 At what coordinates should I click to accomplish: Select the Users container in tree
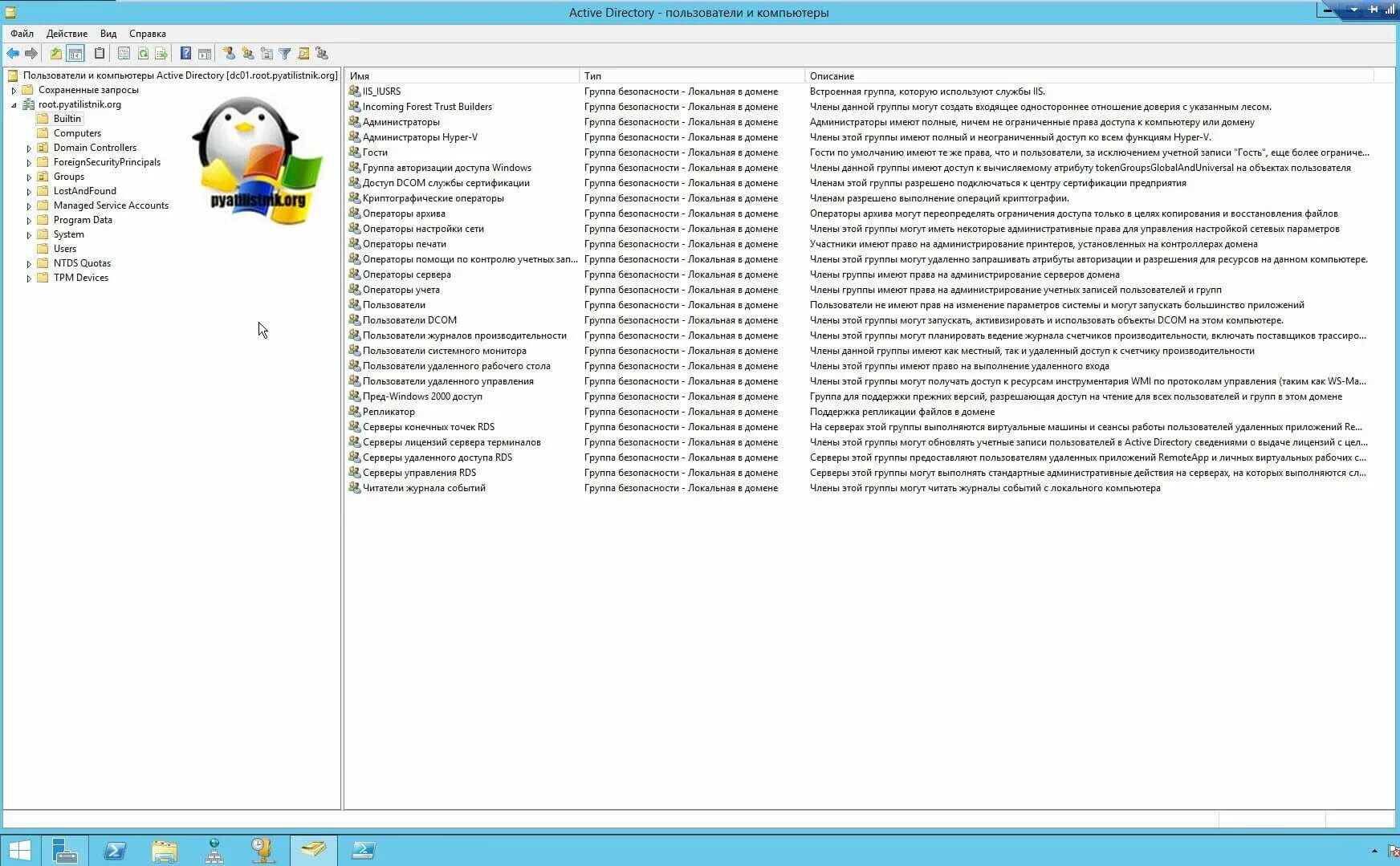click(65, 249)
